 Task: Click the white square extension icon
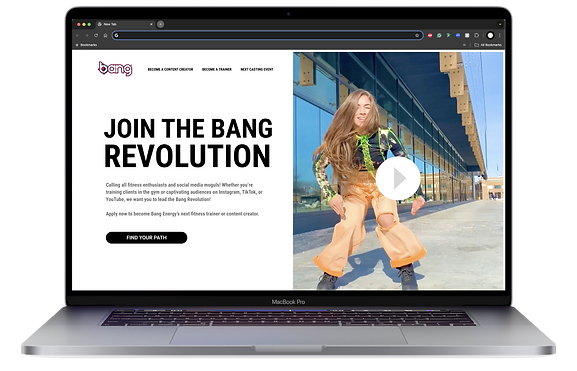(x=467, y=35)
